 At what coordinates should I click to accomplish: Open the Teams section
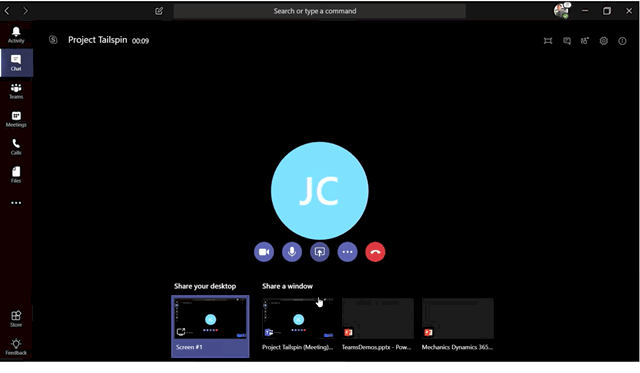pyautogui.click(x=16, y=91)
